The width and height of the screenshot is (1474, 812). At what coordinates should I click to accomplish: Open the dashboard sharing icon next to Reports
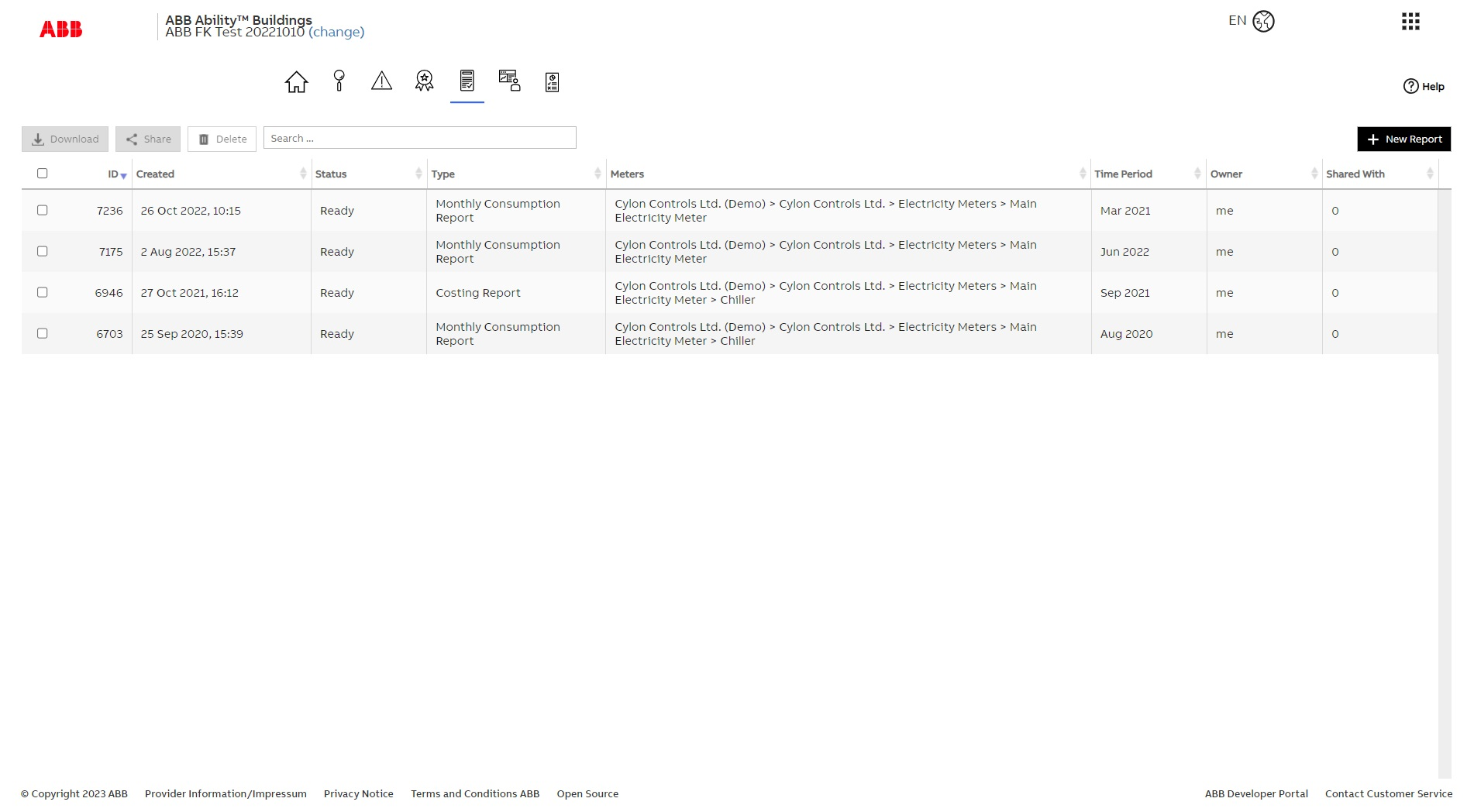509,81
